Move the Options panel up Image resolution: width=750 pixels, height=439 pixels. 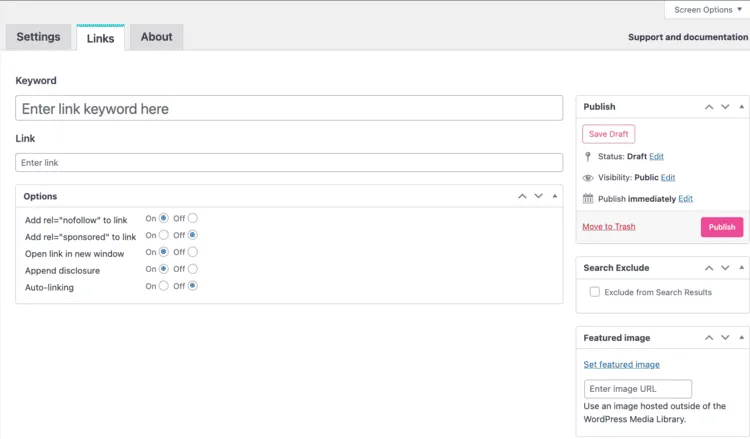[522, 196]
